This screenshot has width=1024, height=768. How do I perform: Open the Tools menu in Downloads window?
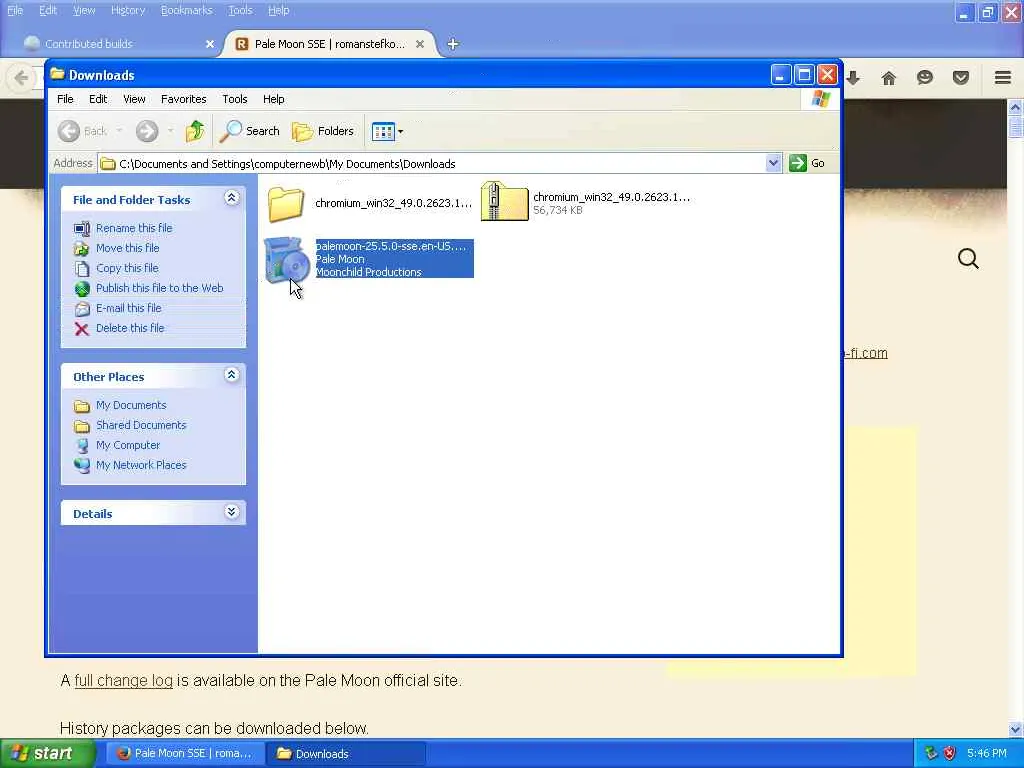(234, 99)
